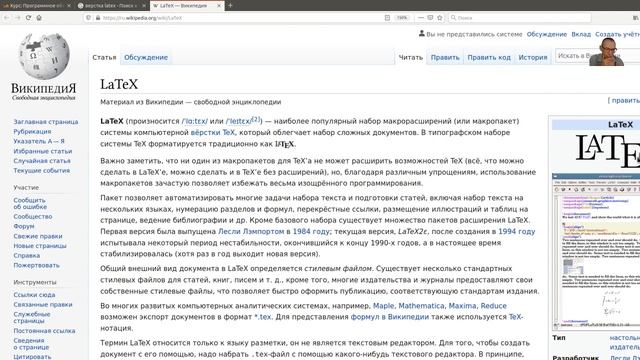Open the Форум sidebar link
This screenshot has height=360, width=640.
[24, 226]
